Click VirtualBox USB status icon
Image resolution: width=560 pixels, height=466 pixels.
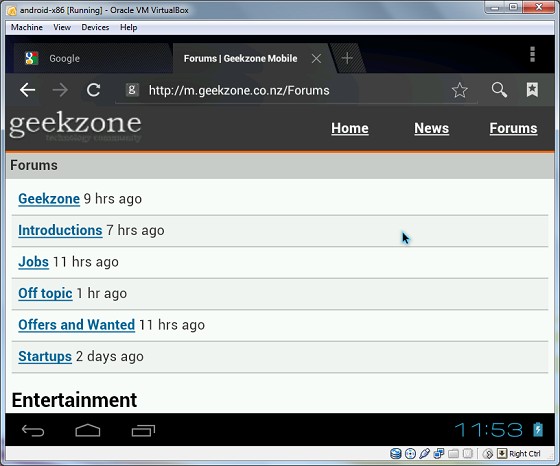point(424,454)
